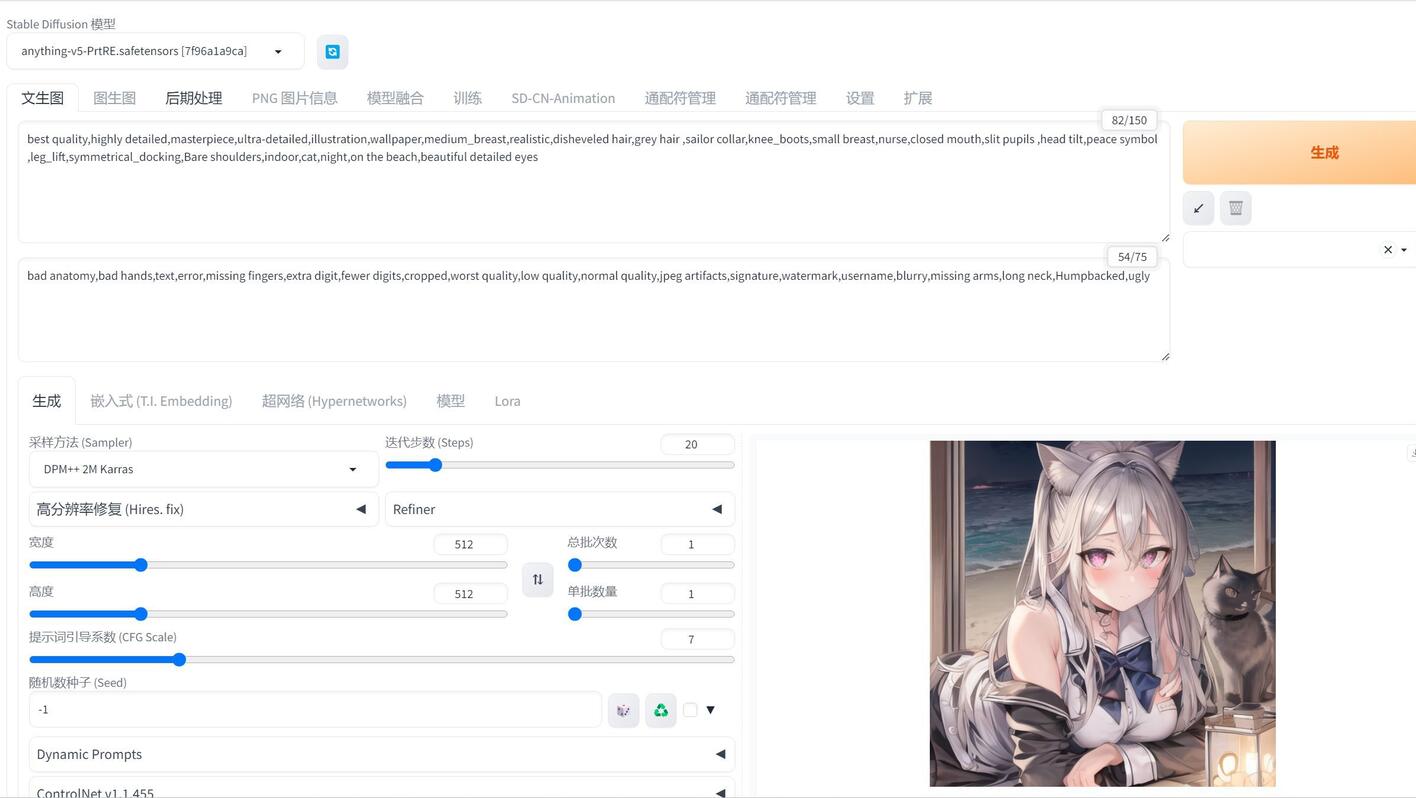Expand the Dynamic Prompts panel
Viewport: 1416px width, 798px height.
382,754
